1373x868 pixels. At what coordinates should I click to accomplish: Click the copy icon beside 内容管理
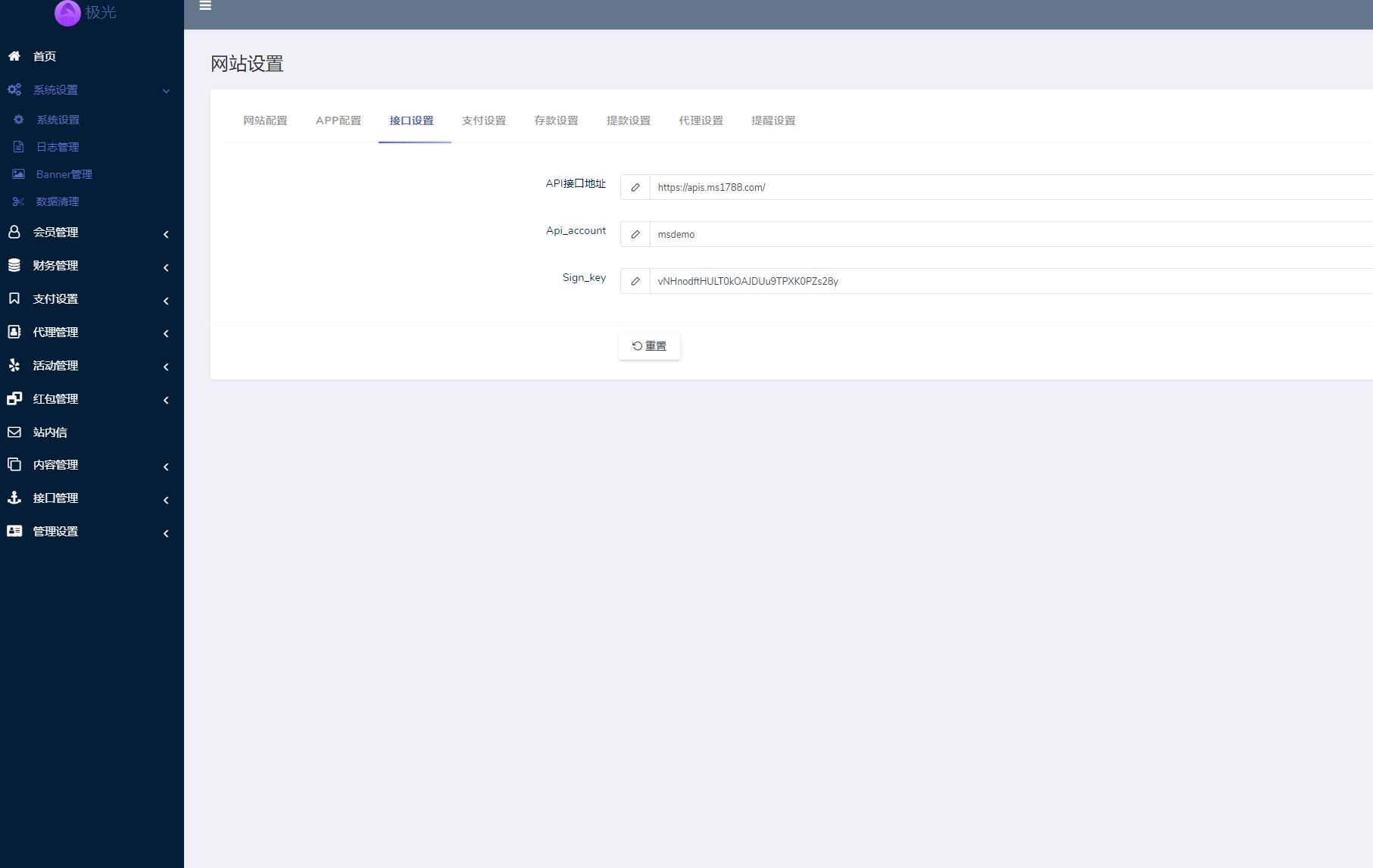(14, 464)
